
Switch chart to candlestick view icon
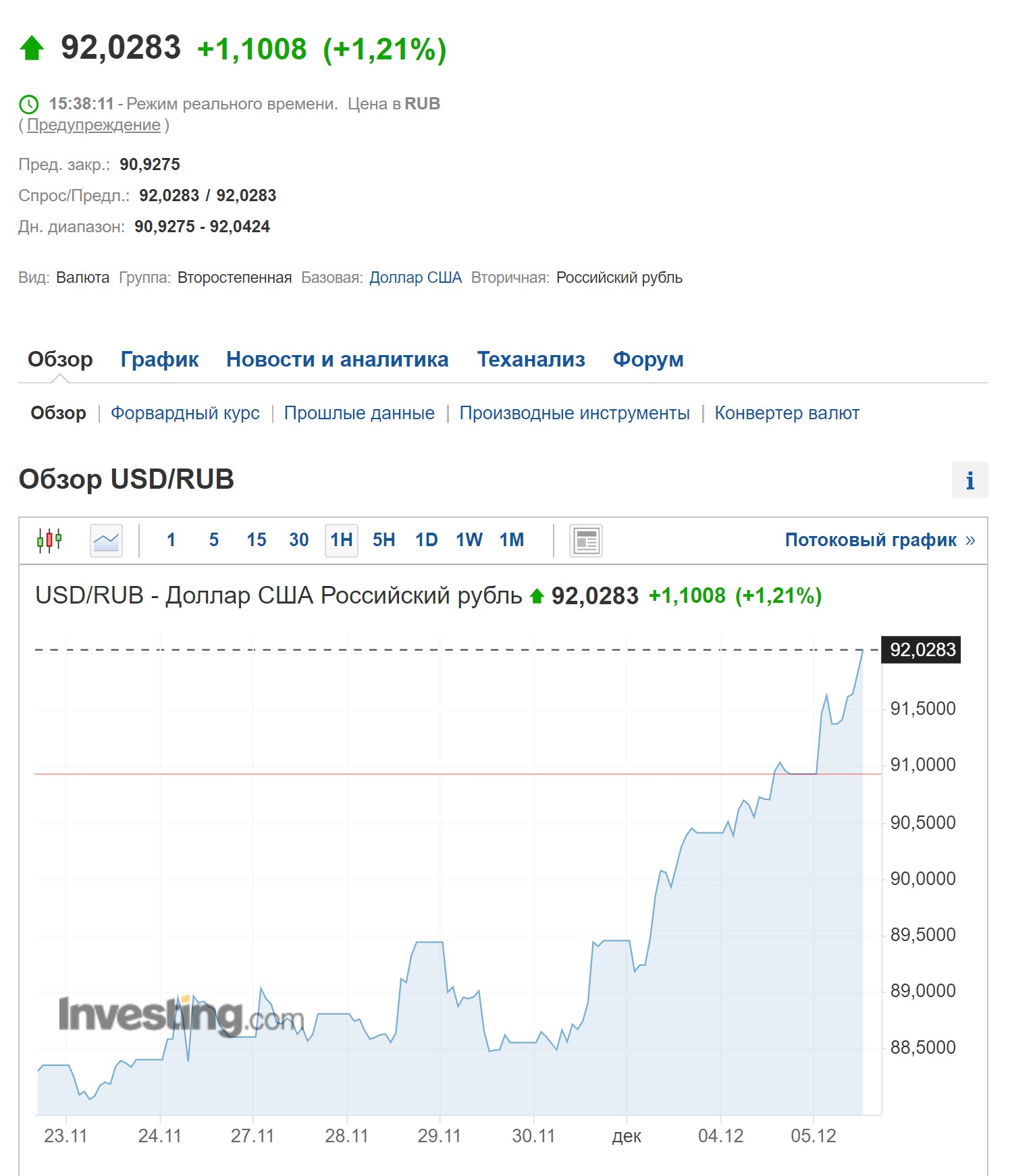coord(49,540)
